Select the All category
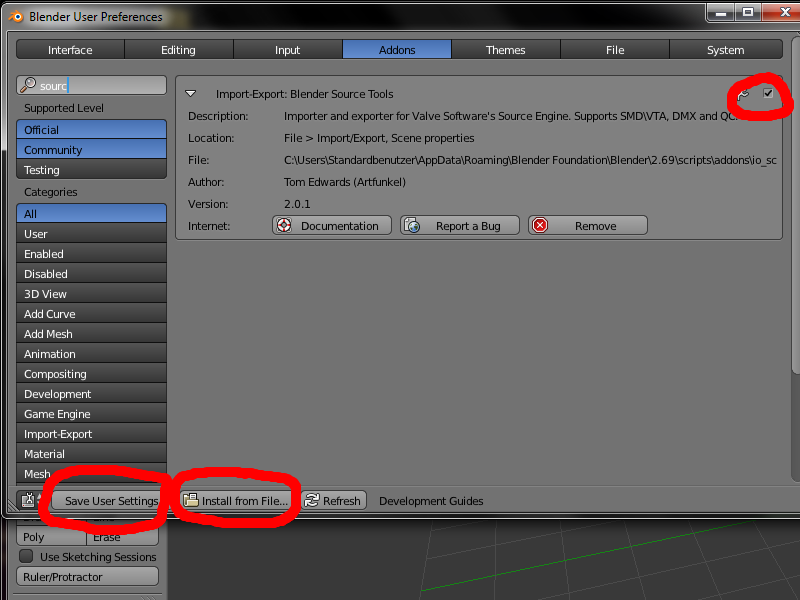Image resolution: width=800 pixels, height=600 pixels. tap(91, 214)
